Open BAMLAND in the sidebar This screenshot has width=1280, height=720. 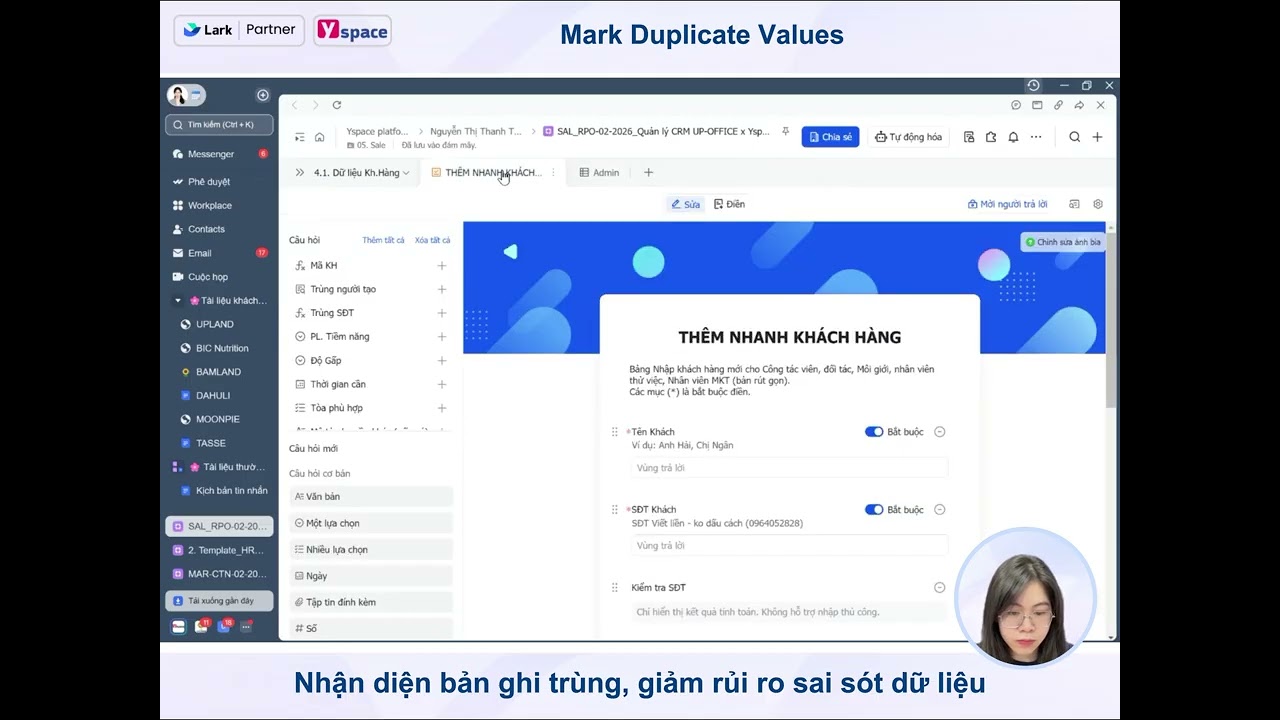pos(218,372)
